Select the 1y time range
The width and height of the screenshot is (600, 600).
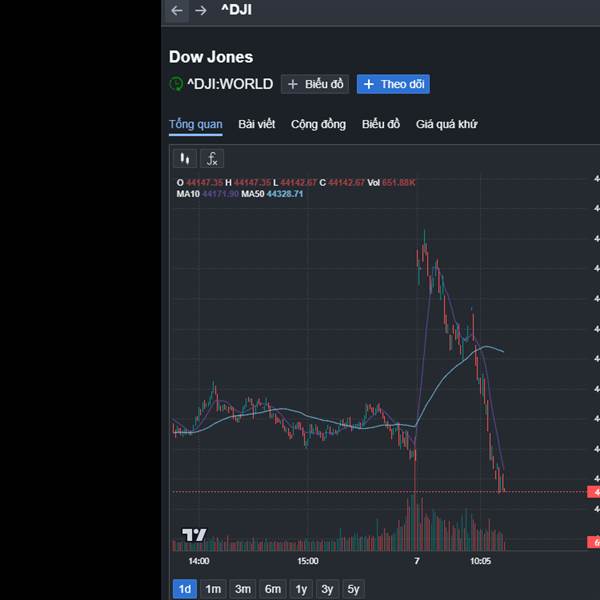(x=301, y=589)
